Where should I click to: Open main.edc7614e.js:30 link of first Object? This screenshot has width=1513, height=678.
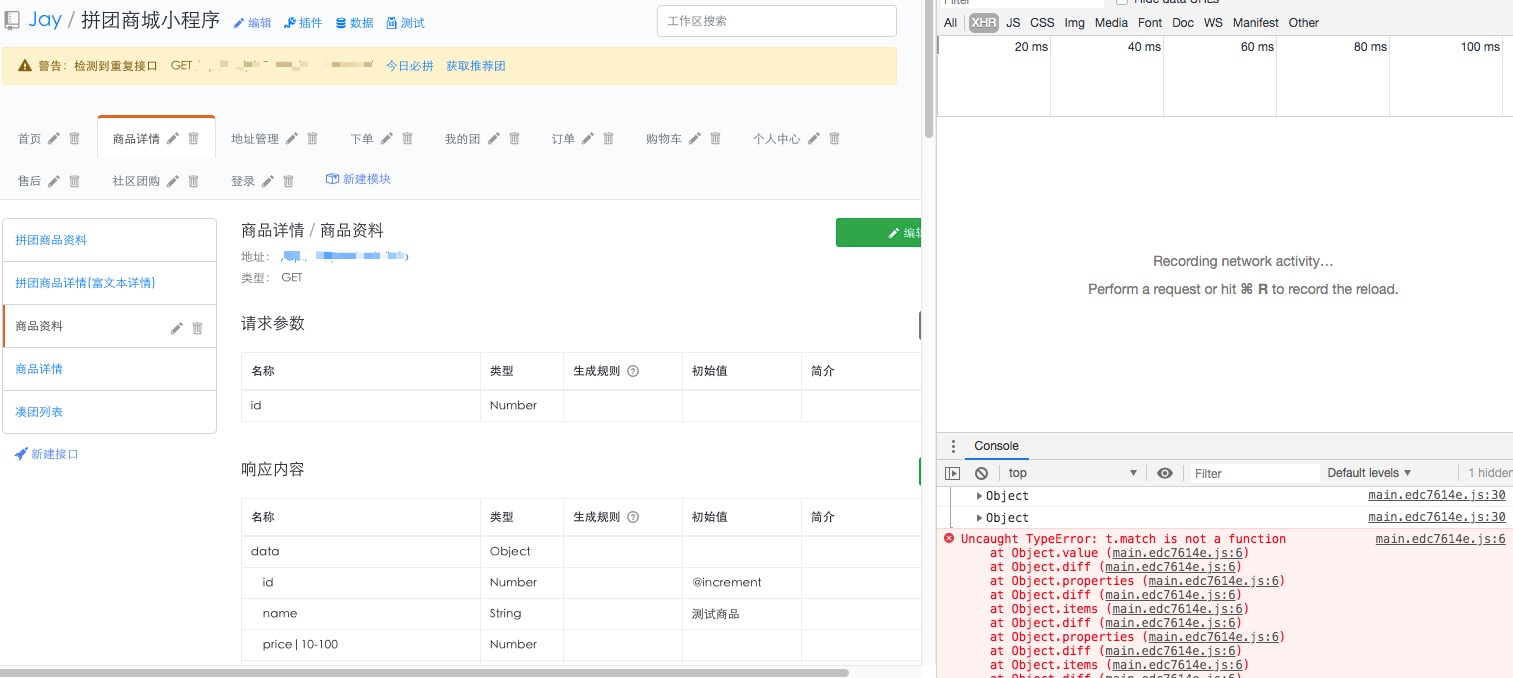[x=1436, y=496]
